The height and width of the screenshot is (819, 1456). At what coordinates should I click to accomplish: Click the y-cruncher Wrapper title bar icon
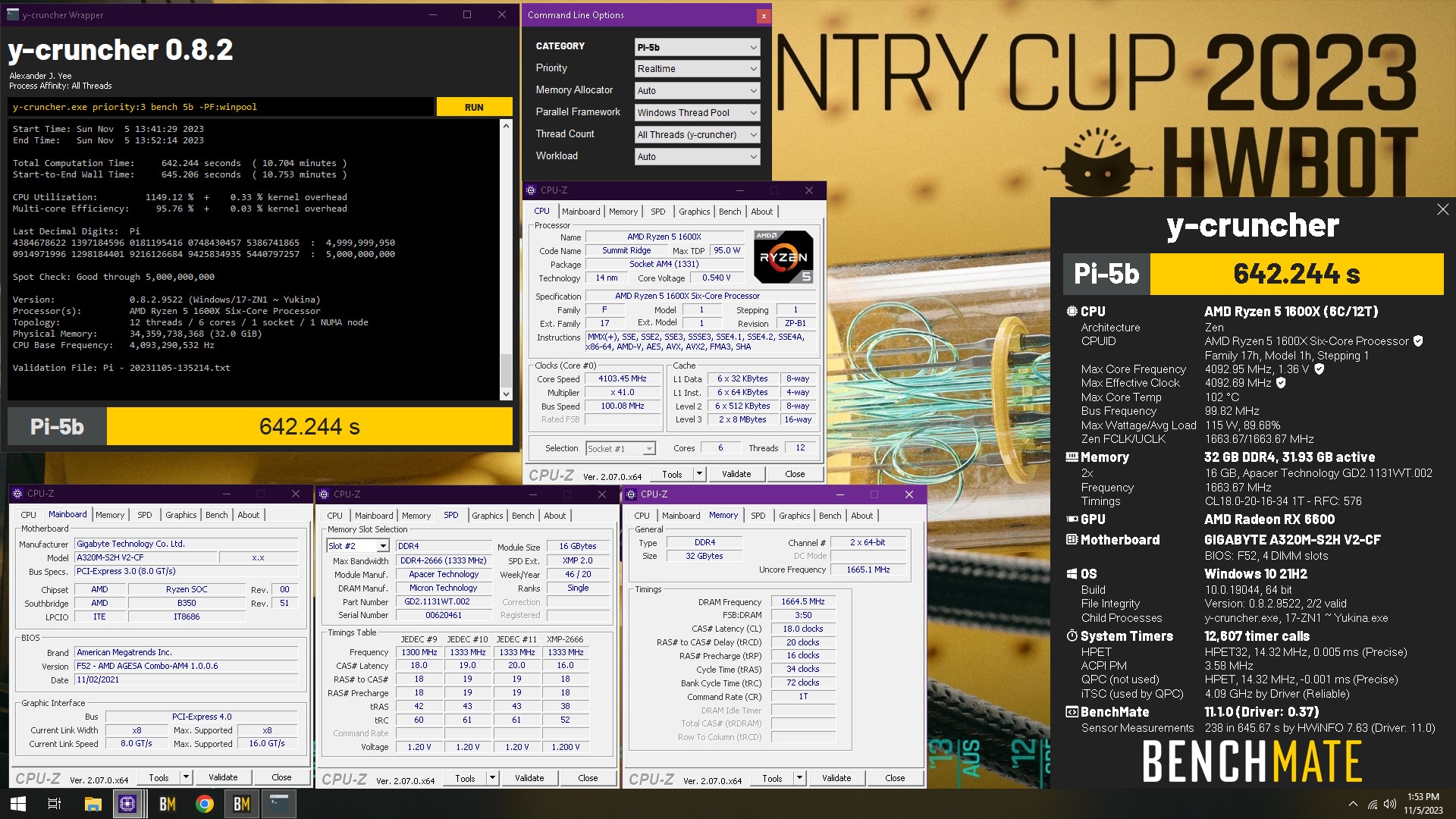pos(12,14)
